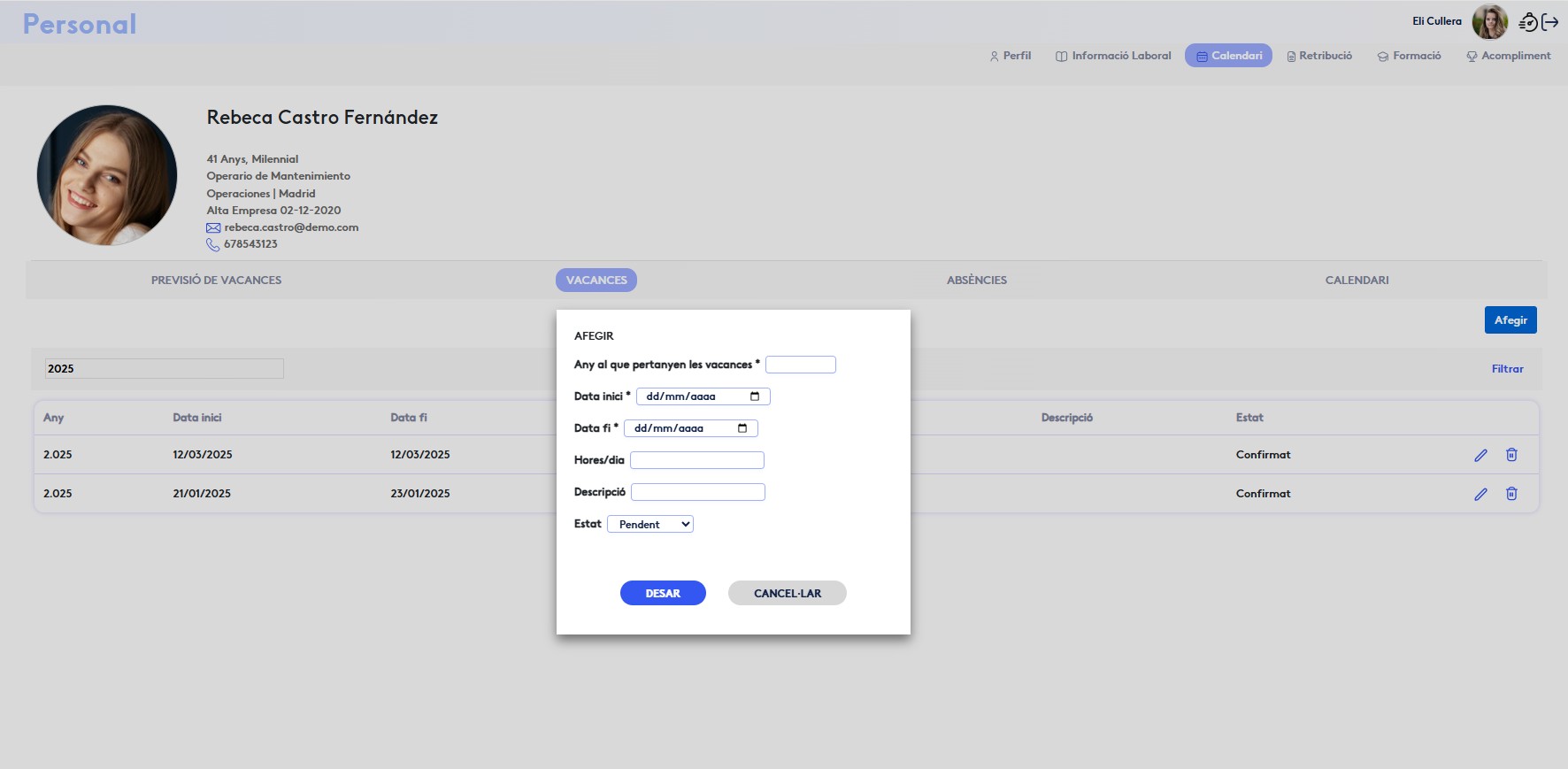Open Data inici calendar picker icon

[x=755, y=396]
